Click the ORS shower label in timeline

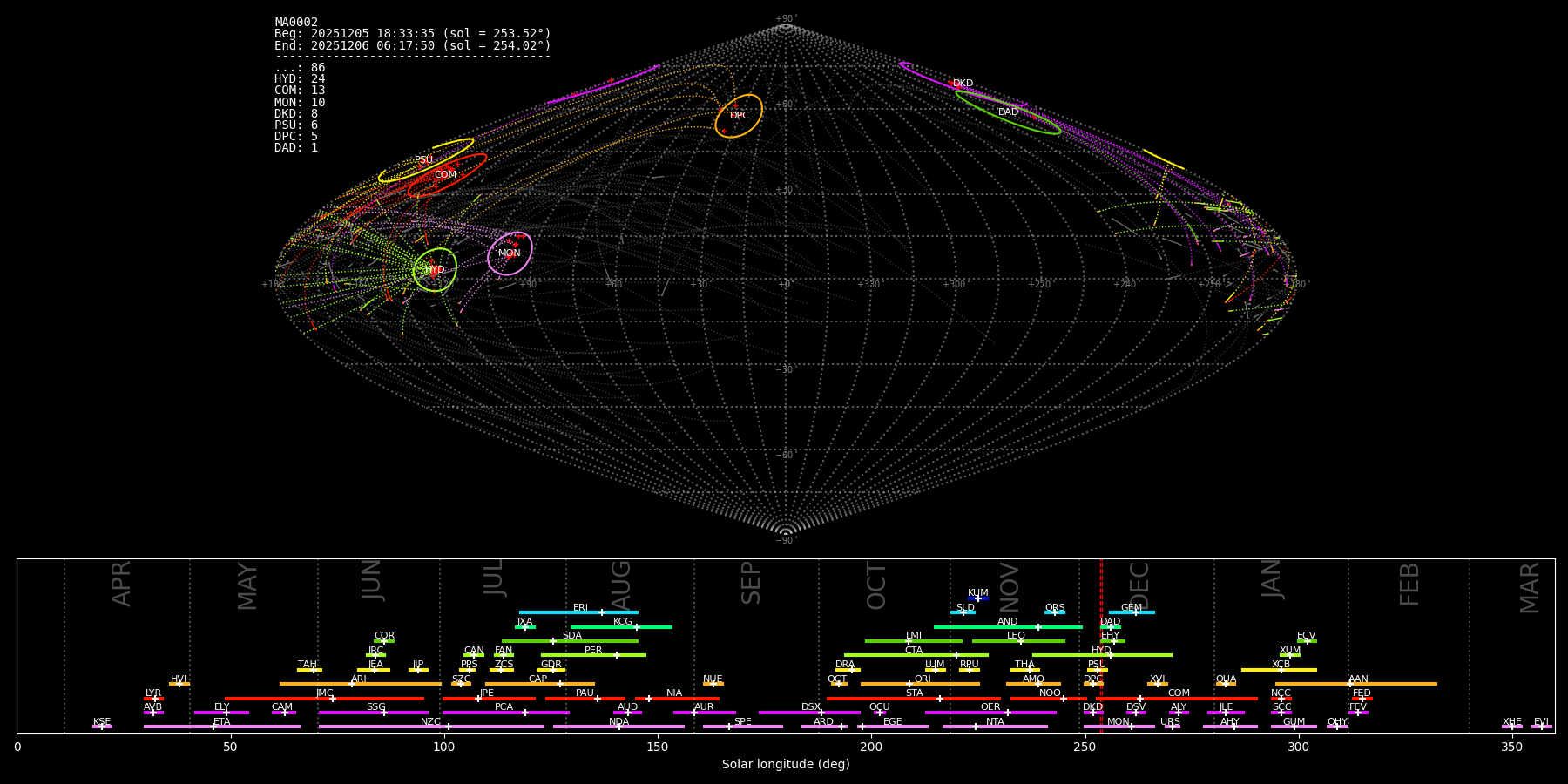1055,608
